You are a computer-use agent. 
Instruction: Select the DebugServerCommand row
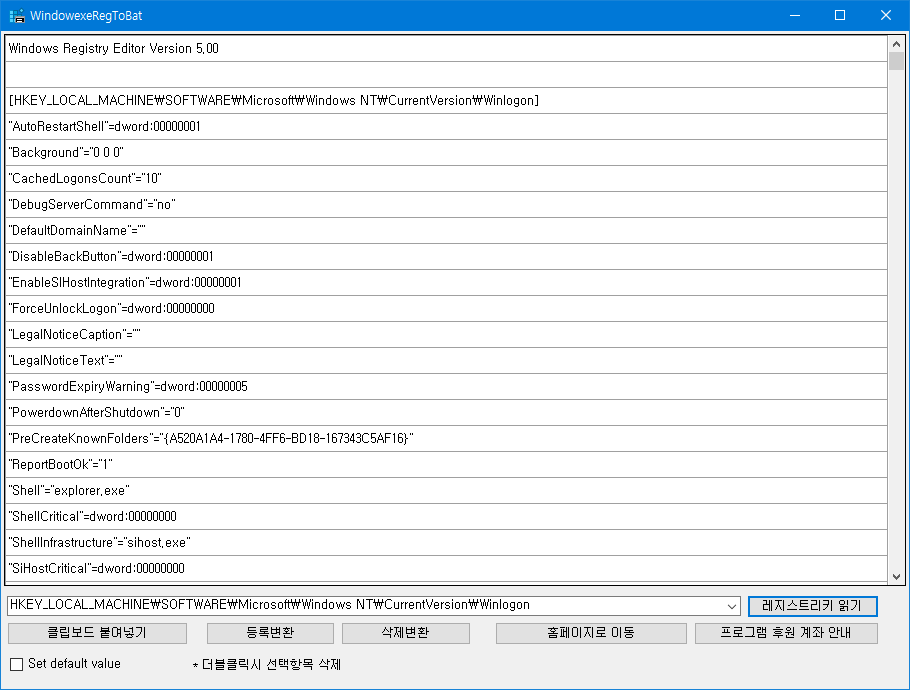tap(446, 205)
